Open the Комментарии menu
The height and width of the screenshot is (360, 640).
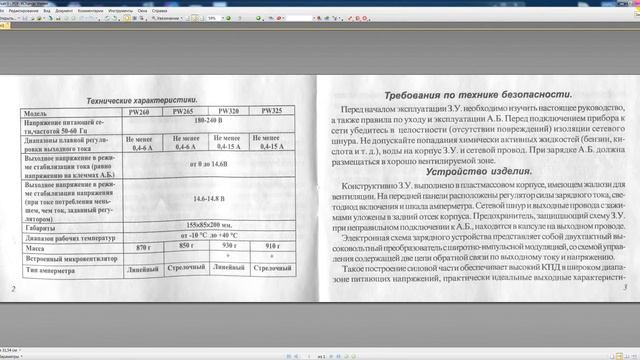point(90,11)
